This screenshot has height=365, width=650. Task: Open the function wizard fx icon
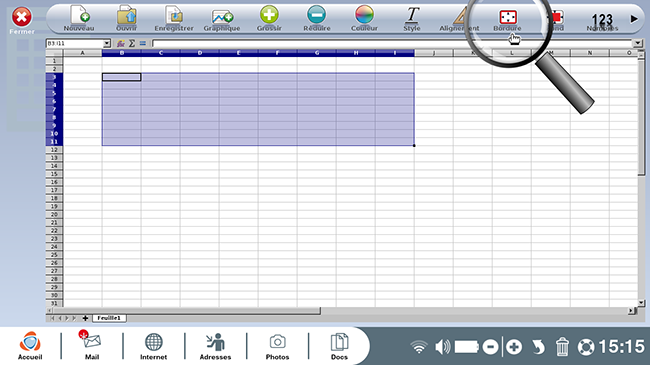(121, 43)
